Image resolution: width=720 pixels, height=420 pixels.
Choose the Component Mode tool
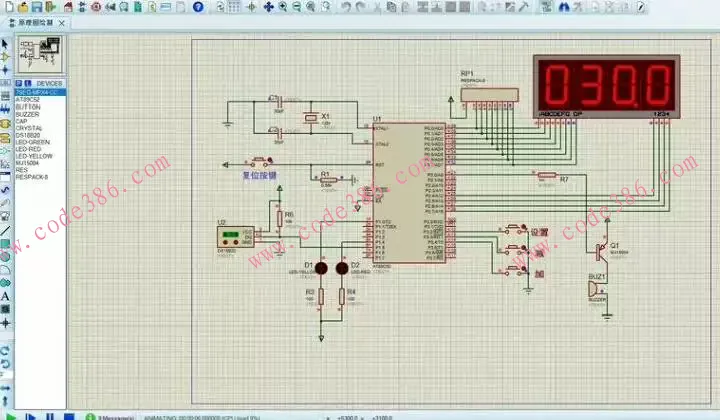point(5,57)
